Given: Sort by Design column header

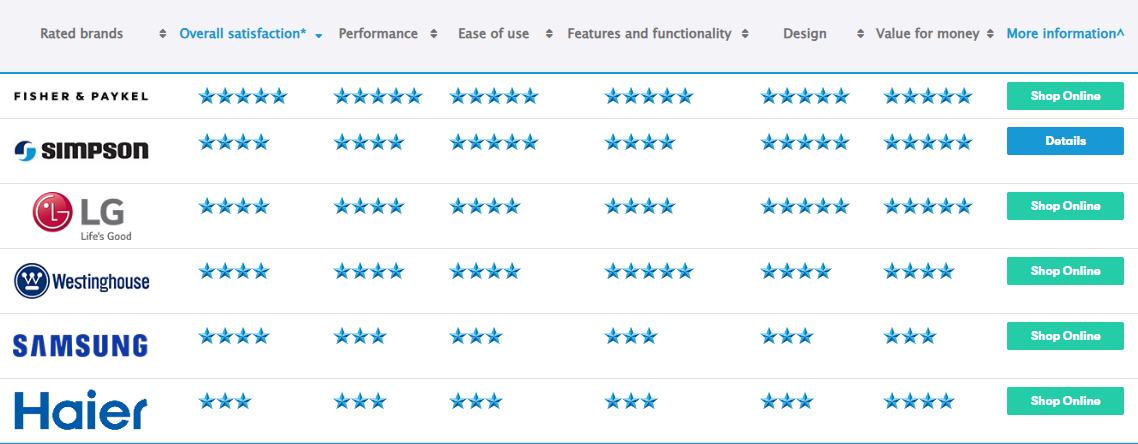Looking at the screenshot, I should click(805, 33).
